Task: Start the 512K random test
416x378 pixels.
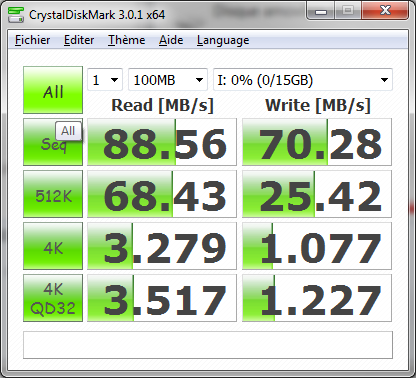Action: click(53, 194)
